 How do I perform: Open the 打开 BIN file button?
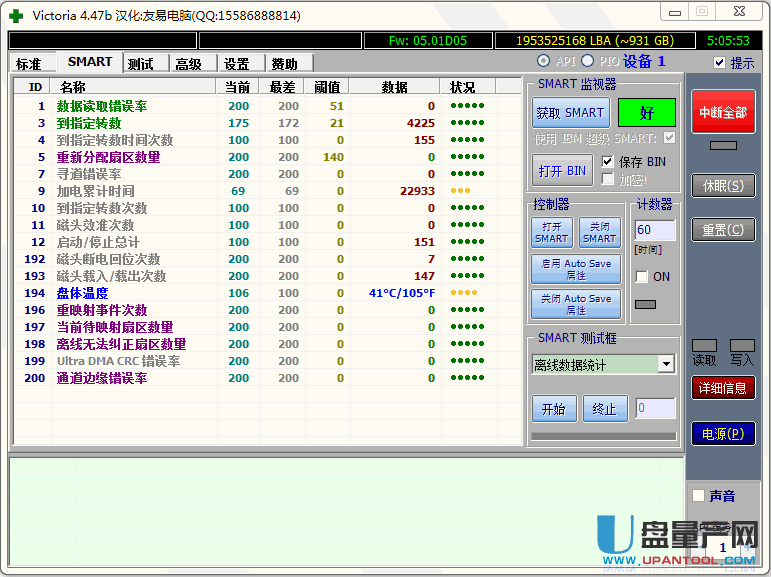tap(562, 170)
